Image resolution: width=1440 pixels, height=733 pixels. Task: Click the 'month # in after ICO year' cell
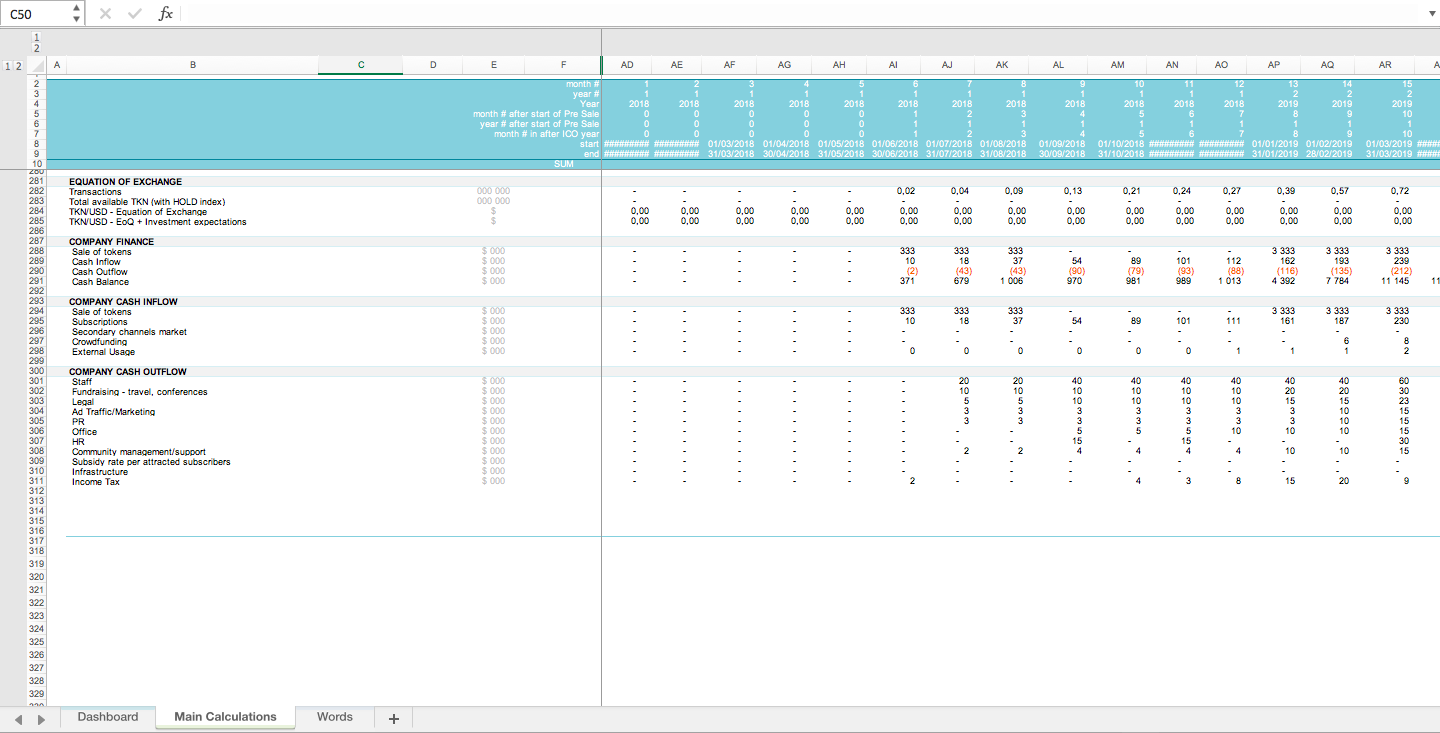(547, 134)
